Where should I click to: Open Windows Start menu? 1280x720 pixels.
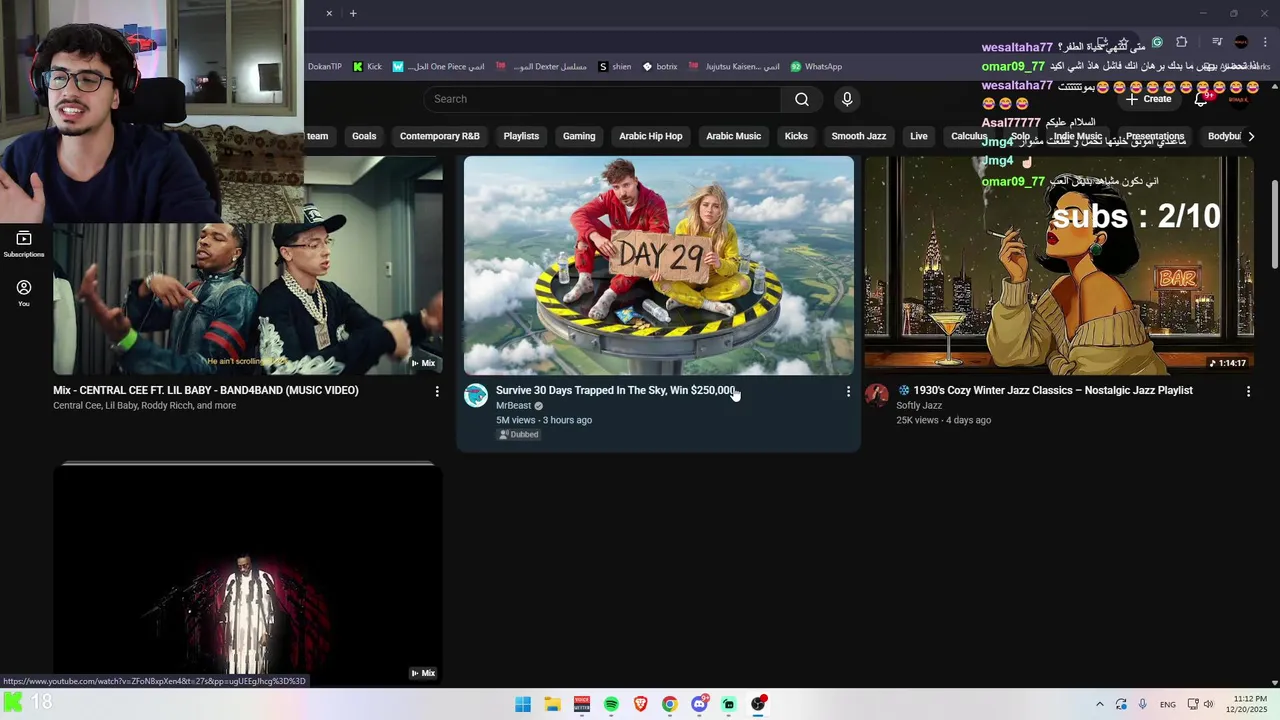[523, 704]
